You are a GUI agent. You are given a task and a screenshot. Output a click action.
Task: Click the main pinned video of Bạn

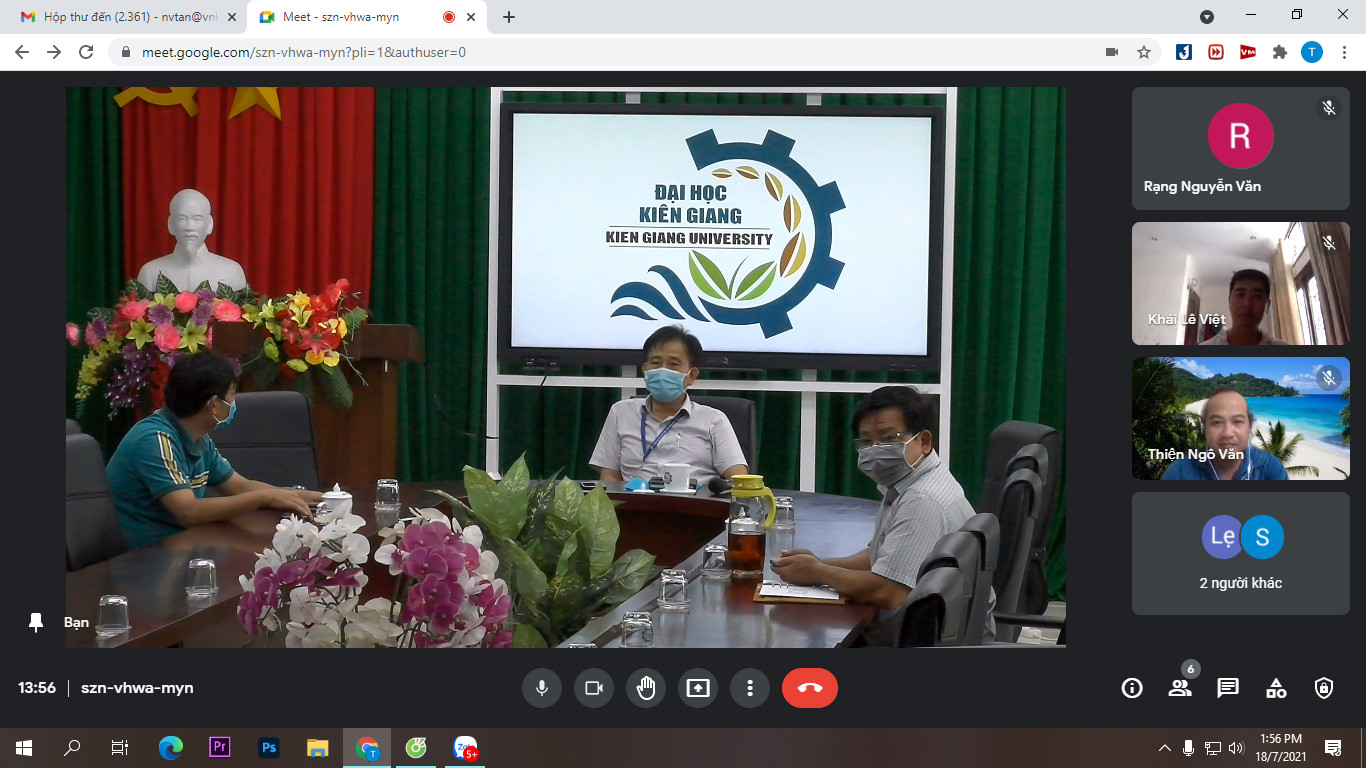(566, 367)
